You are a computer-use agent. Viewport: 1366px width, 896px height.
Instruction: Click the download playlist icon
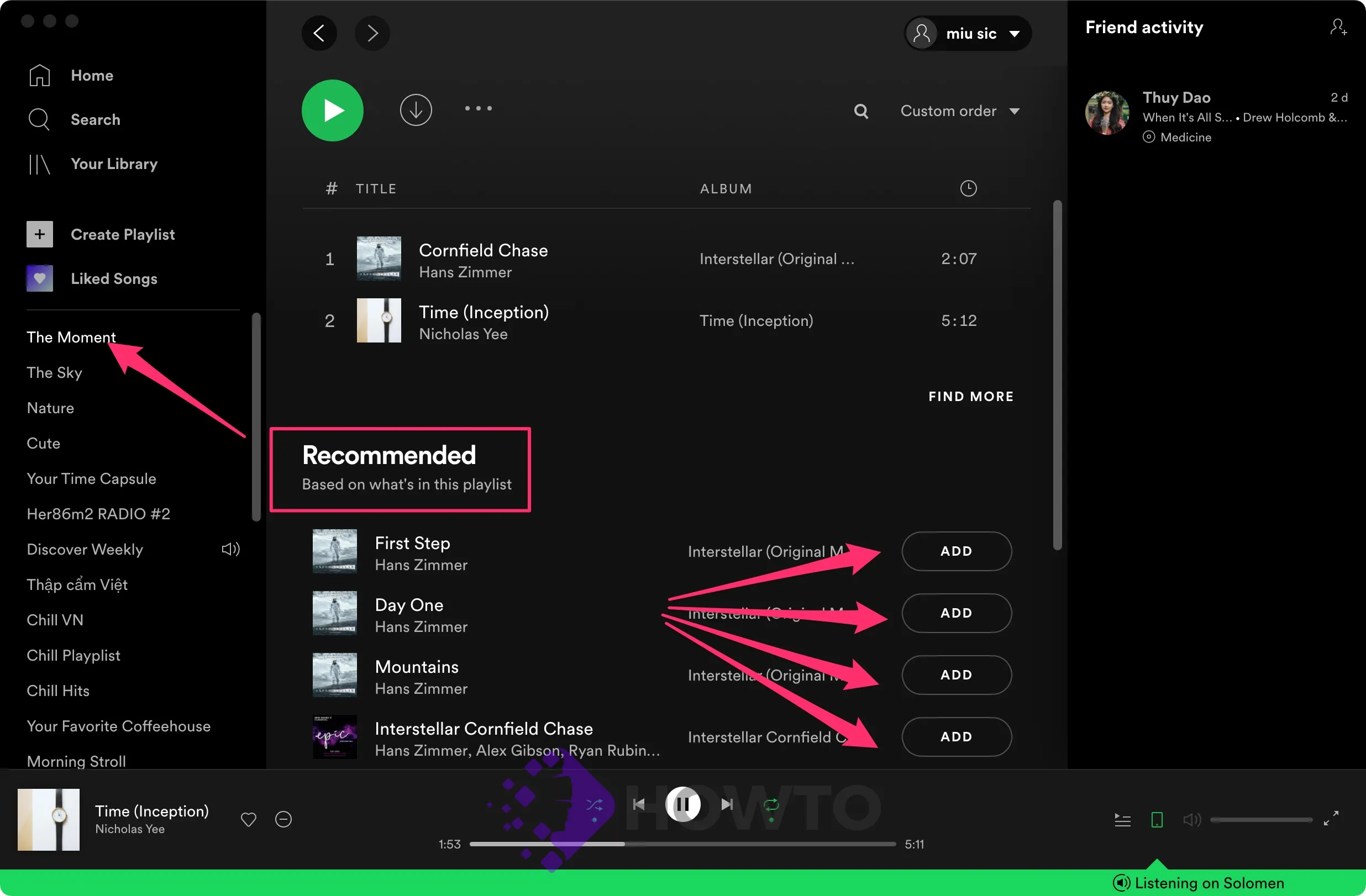(x=415, y=109)
